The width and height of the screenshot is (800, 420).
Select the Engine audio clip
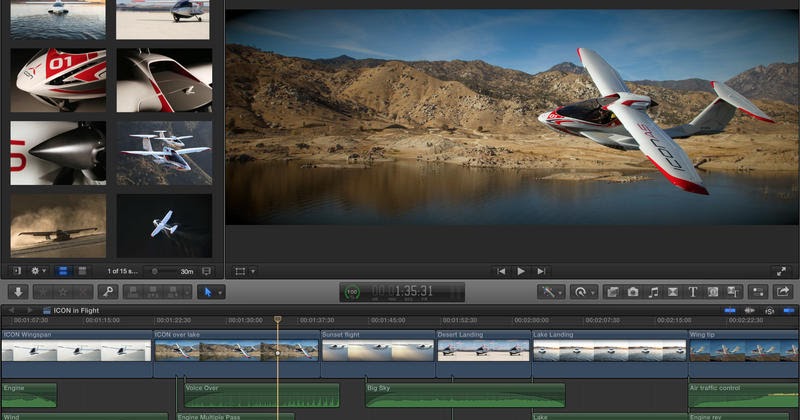(29, 396)
